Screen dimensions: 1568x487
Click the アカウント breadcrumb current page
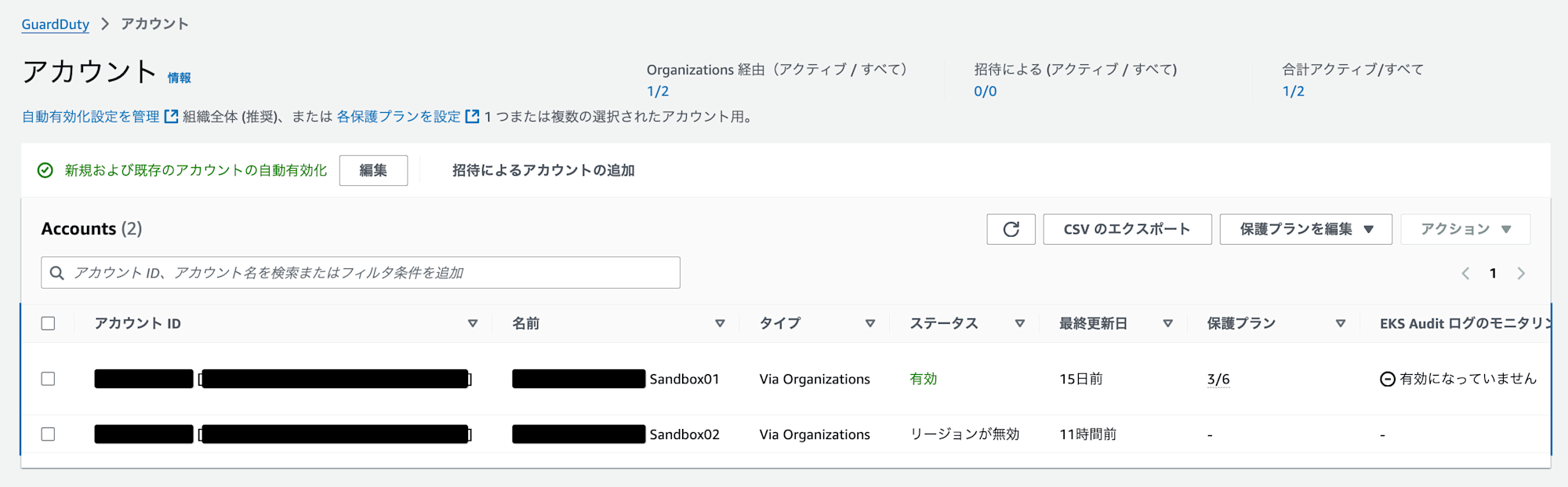tap(154, 24)
